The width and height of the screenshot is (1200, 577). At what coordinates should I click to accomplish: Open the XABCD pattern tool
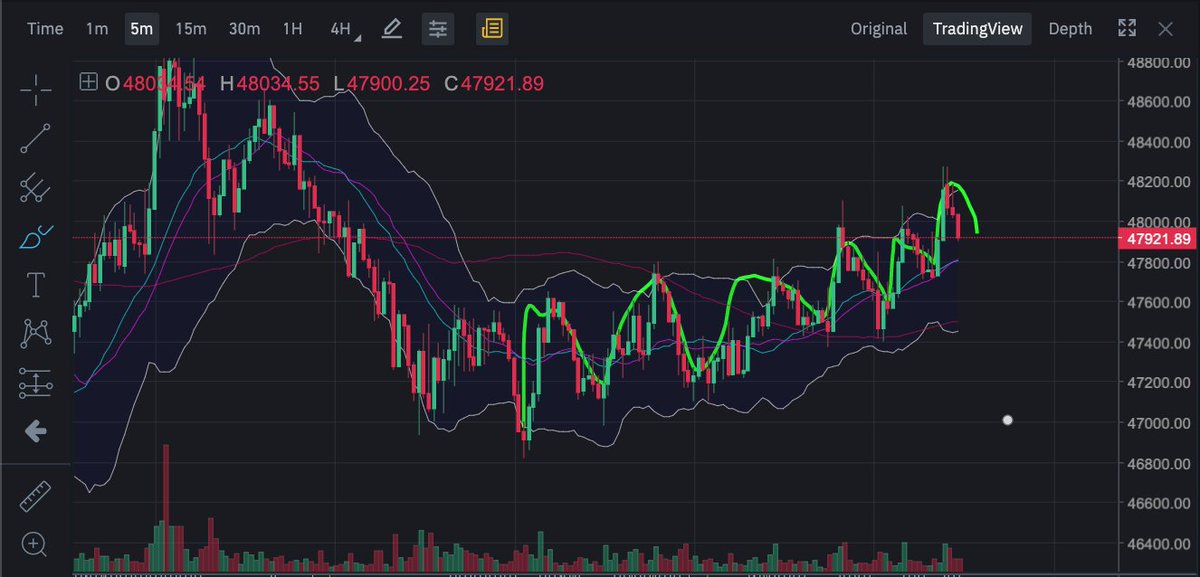[x=36, y=333]
